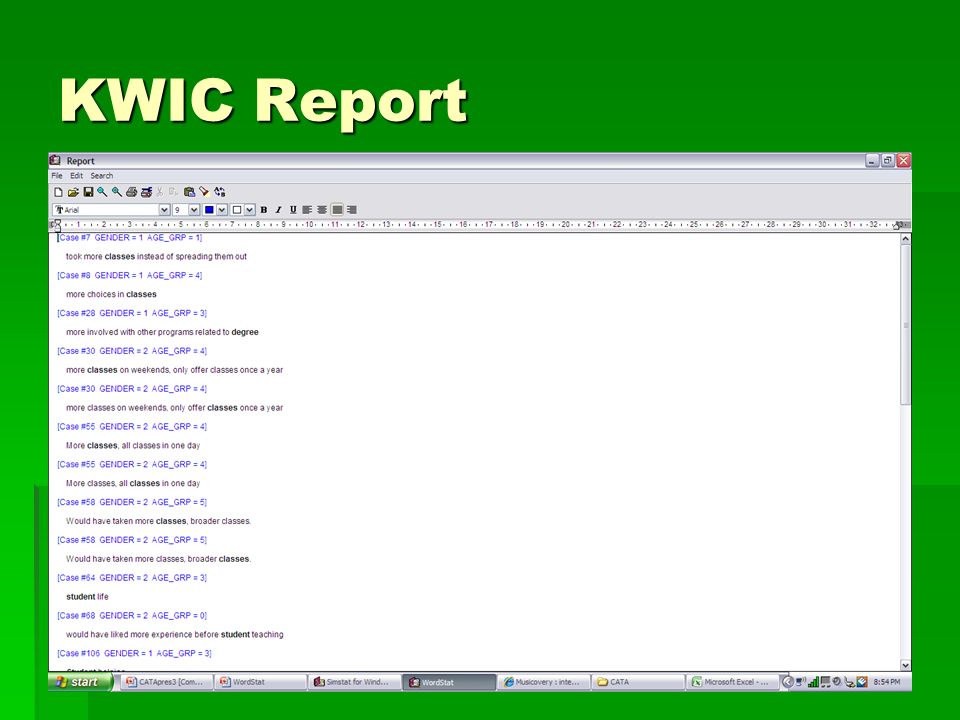Click the line 'more involved with other programs related to degree'

point(162,332)
